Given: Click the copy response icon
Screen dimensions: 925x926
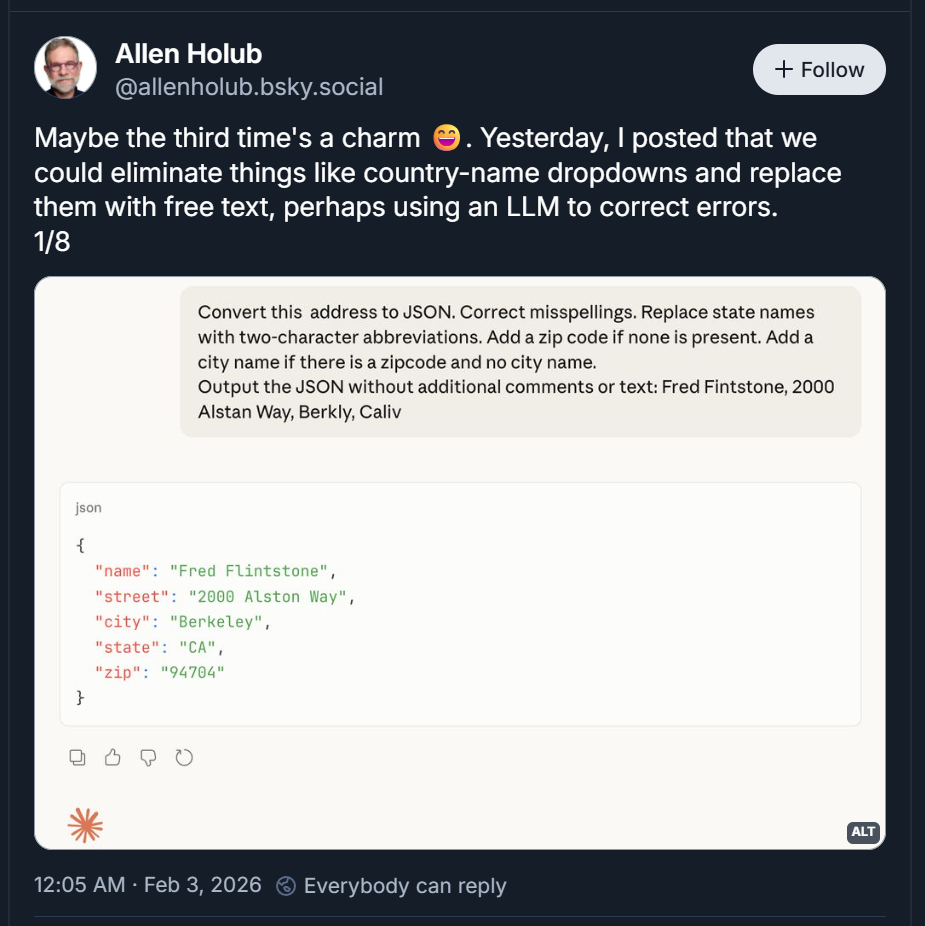Looking at the screenshot, I should (x=78, y=758).
